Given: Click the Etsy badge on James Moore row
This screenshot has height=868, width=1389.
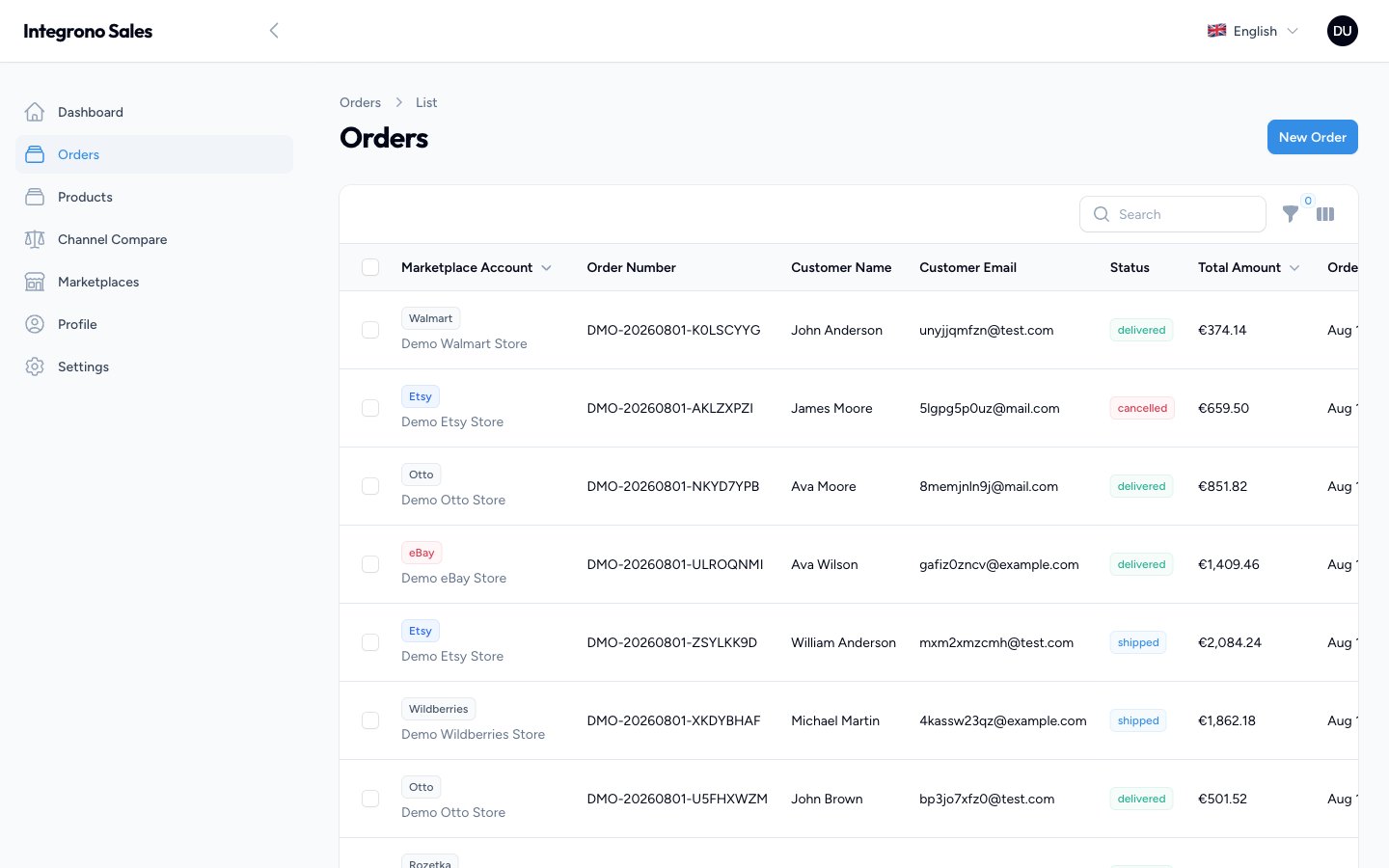Looking at the screenshot, I should click(421, 396).
